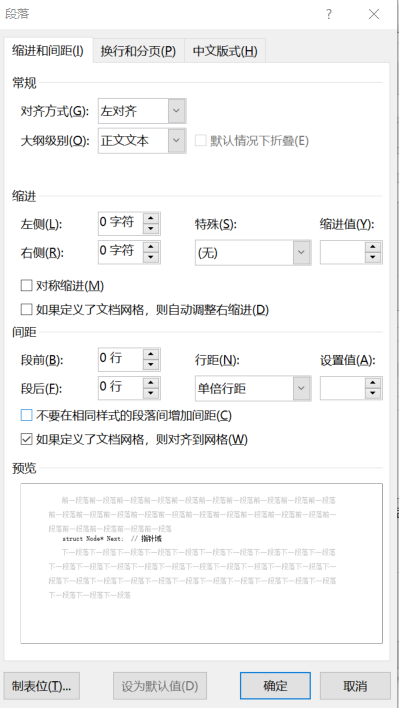Open the 对齐方式 dropdown
This screenshot has width=399, height=708.
(176, 111)
